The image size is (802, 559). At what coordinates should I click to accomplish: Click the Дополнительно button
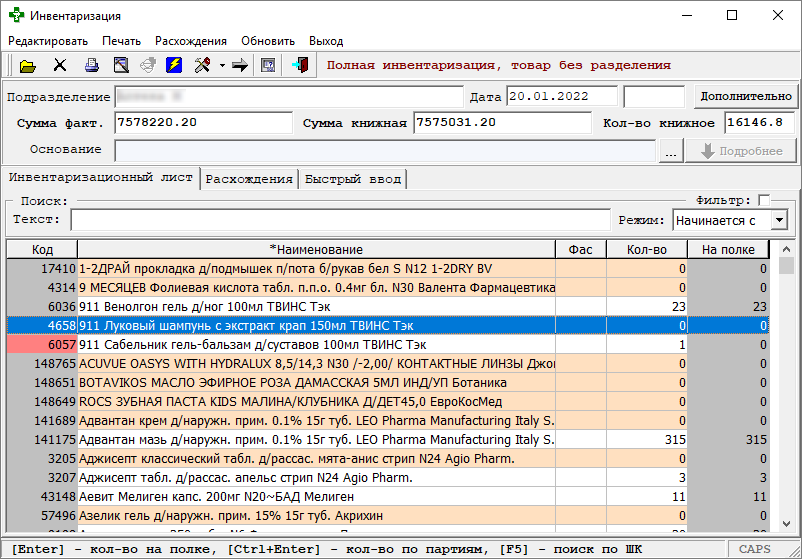click(x=746, y=96)
